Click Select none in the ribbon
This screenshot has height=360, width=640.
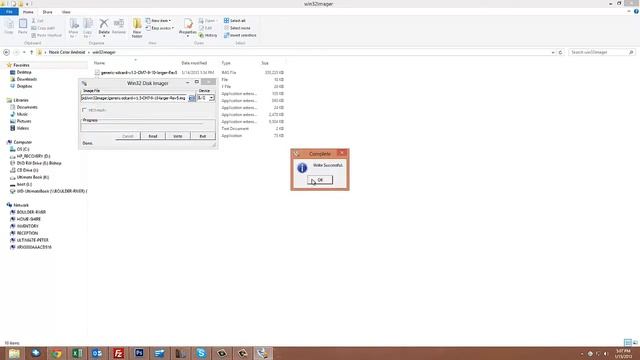[x=237, y=28]
